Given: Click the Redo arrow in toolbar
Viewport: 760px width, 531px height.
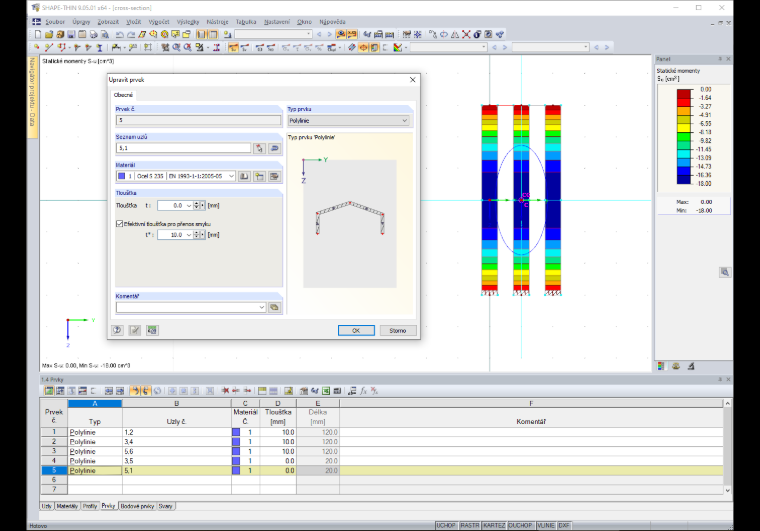Looking at the screenshot, I should click(x=131, y=34).
